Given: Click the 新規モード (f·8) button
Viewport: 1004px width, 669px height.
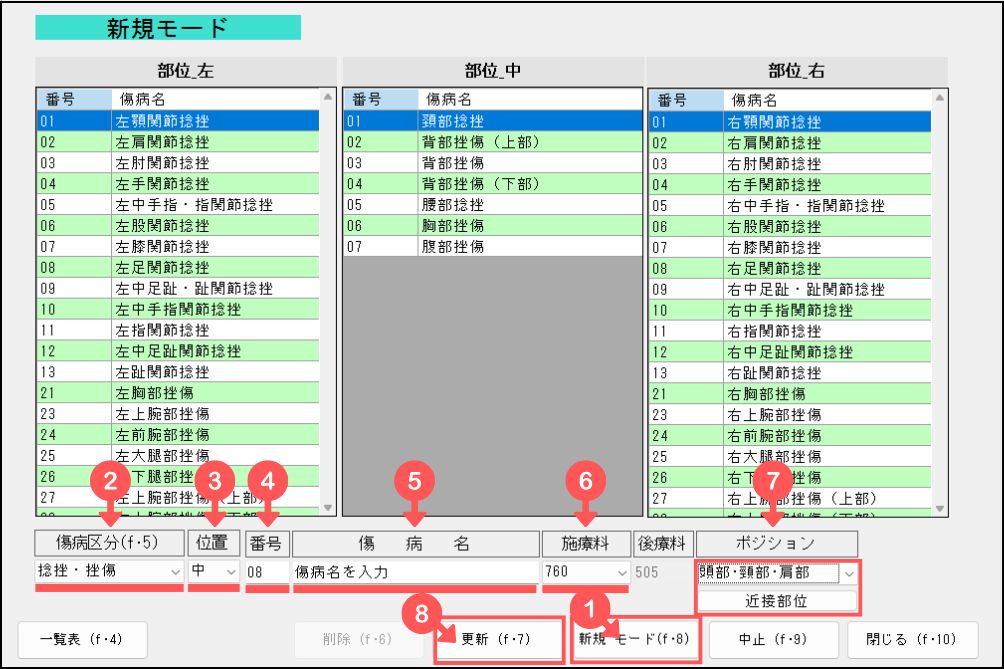Looking at the screenshot, I should click(x=634, y=639).
